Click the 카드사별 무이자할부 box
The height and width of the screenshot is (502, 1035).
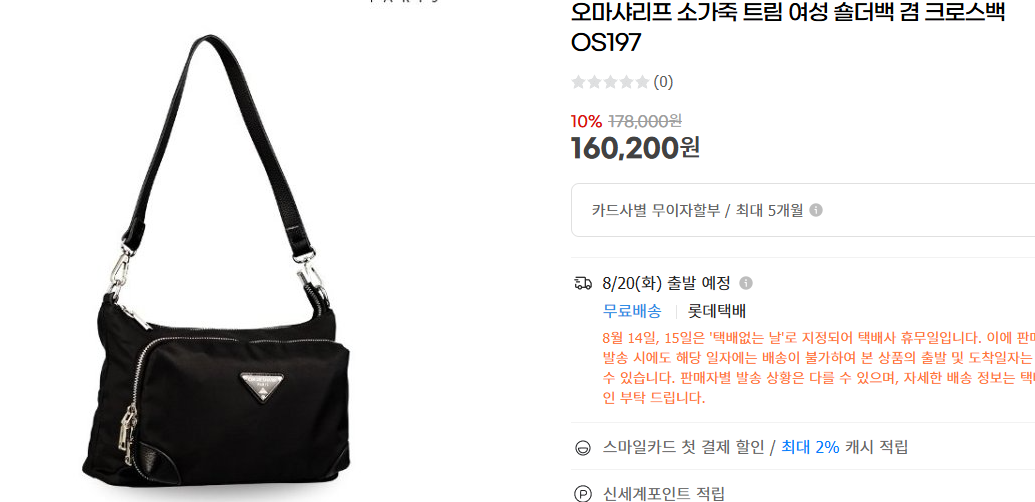click(x=803, y=210)
